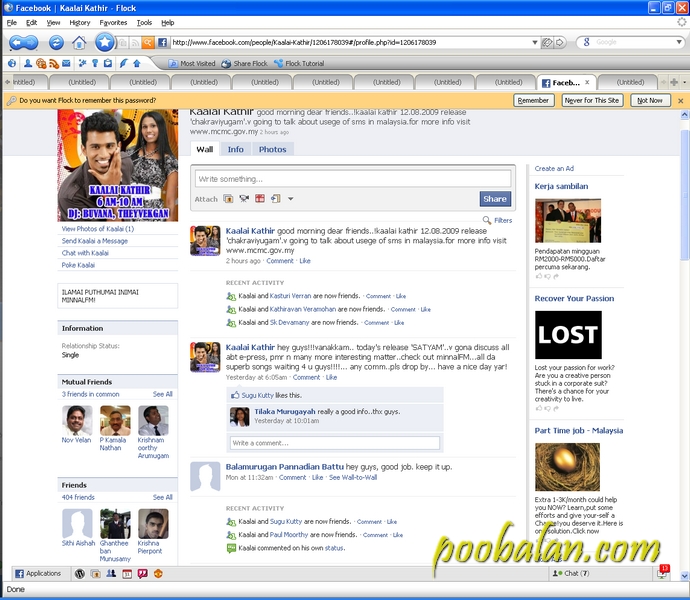Screen dimensions: 690x600
Task: Click the blue star favorites button
Action: (x=104, y=42)
